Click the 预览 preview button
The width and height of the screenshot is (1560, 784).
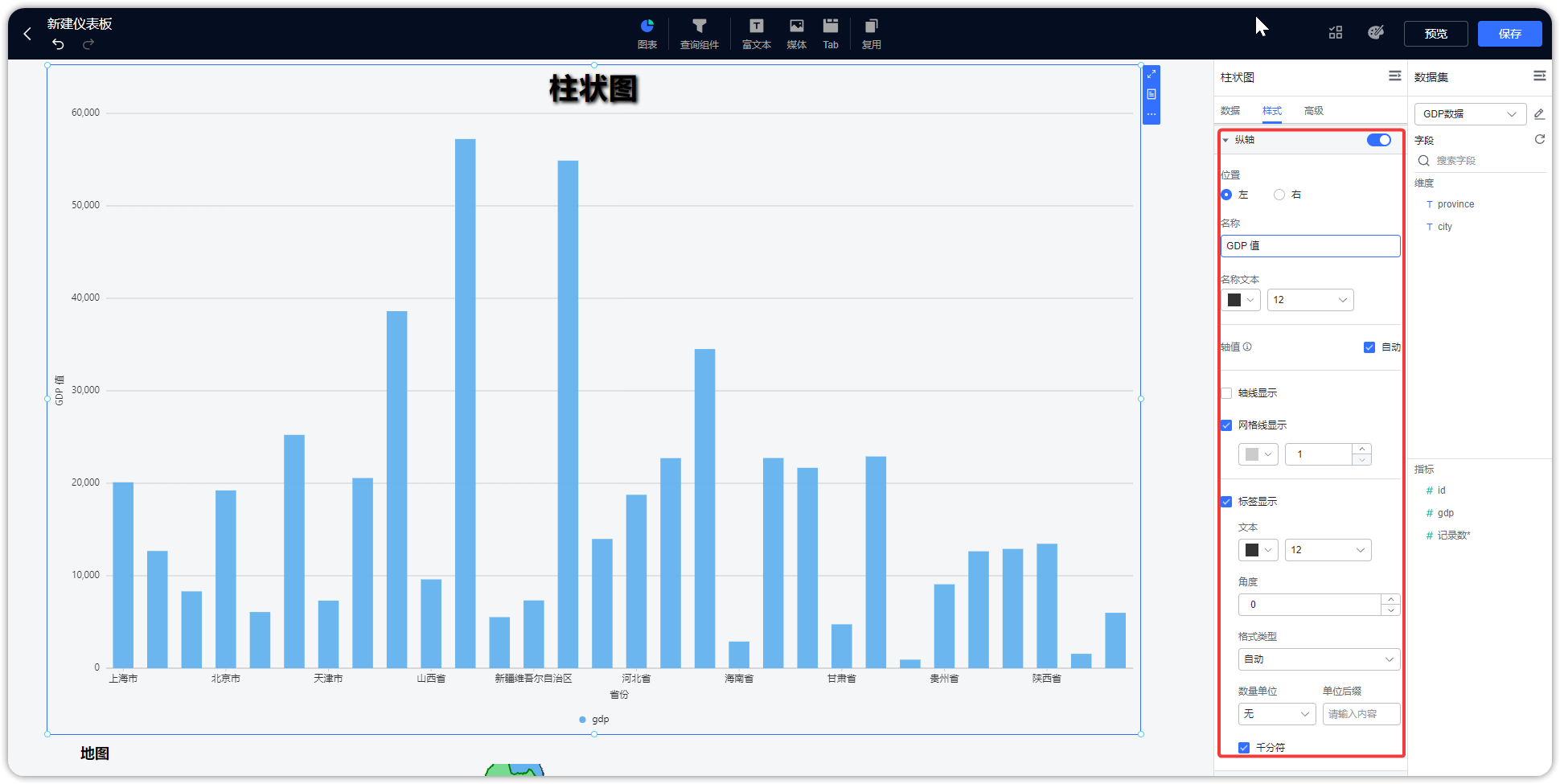pyautogui.click(x=1436, y=34)
